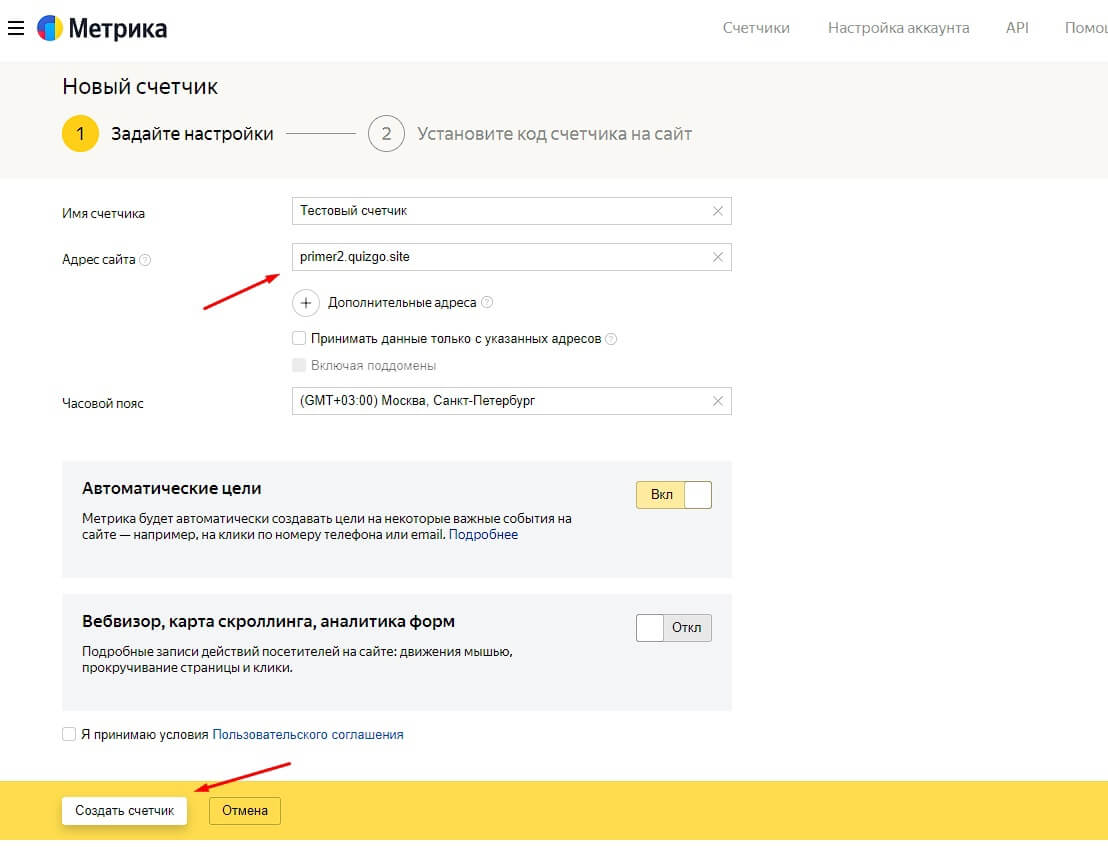Image resolution: width=1108 pixels, height=855 pixels.
Task: Clear the primer2.quizgo.site address via X icon
Action: tap(717, 257)
